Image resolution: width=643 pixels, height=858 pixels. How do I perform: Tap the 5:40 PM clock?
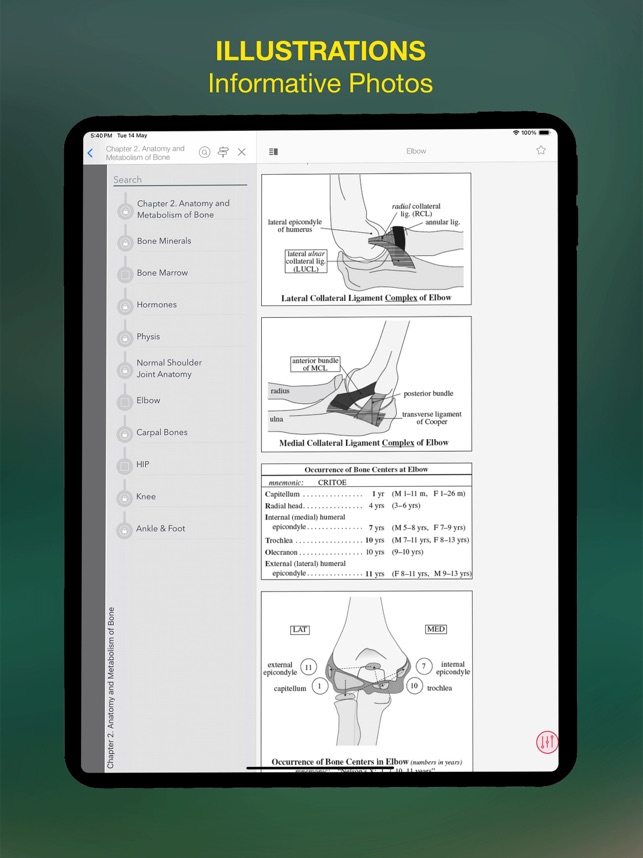[101, 135]
